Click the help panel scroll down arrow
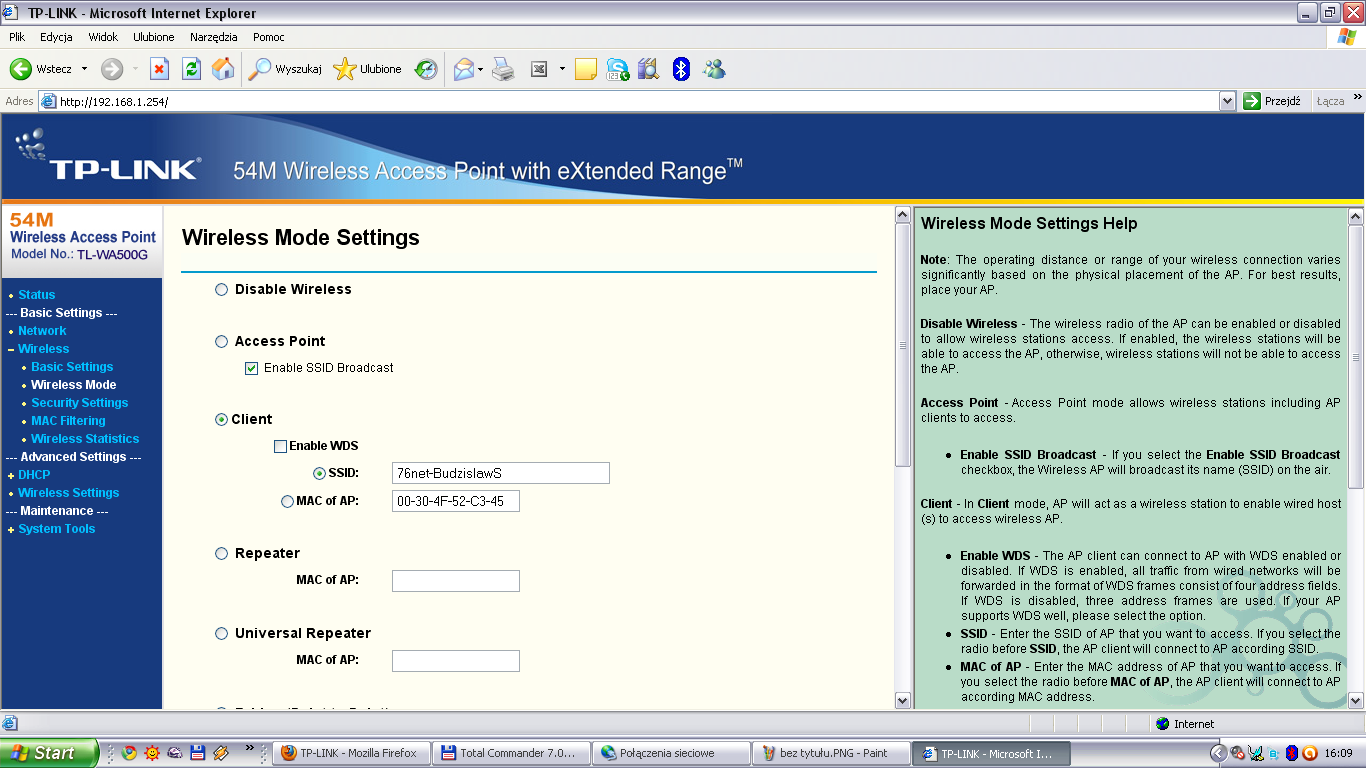 point(1355,701)
